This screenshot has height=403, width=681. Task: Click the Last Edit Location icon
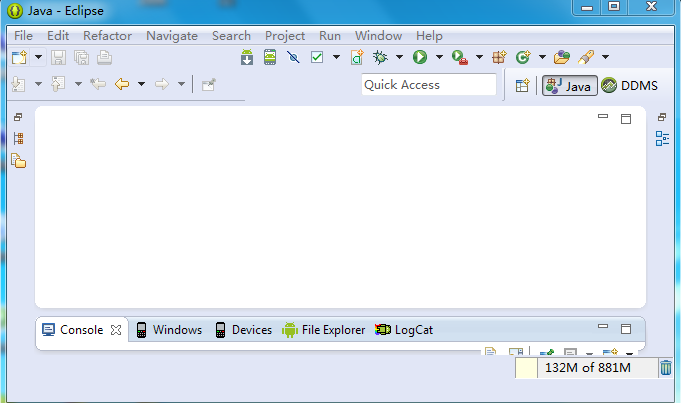click(98, 84)
